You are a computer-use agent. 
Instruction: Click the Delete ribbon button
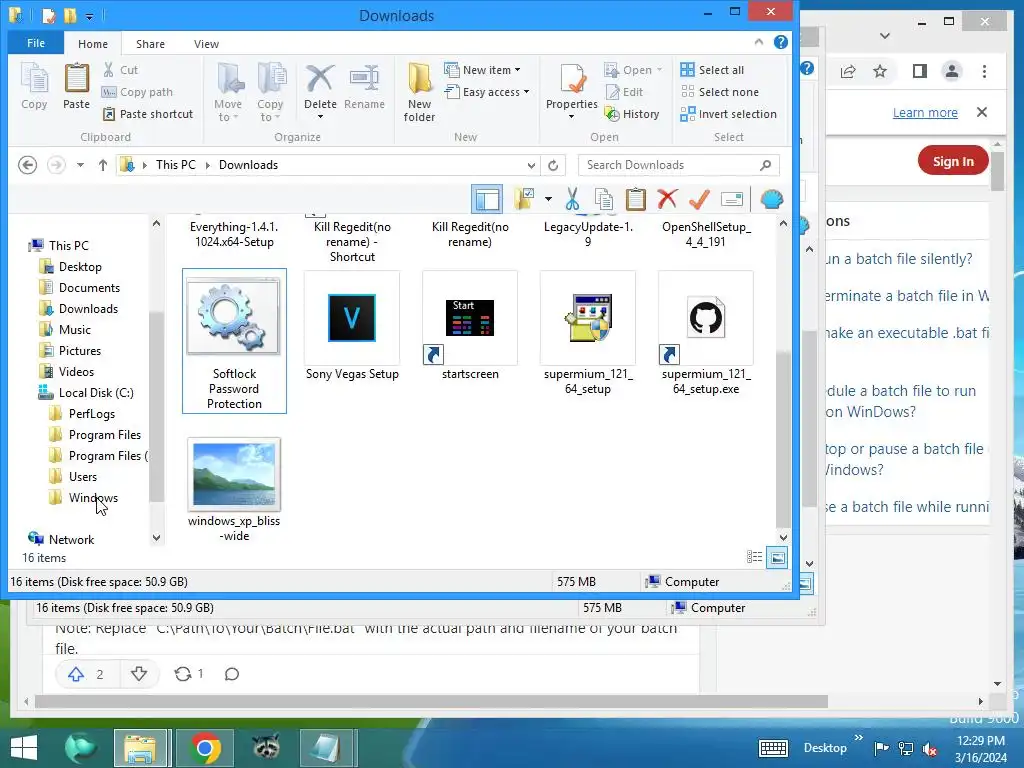coord(320,91)
